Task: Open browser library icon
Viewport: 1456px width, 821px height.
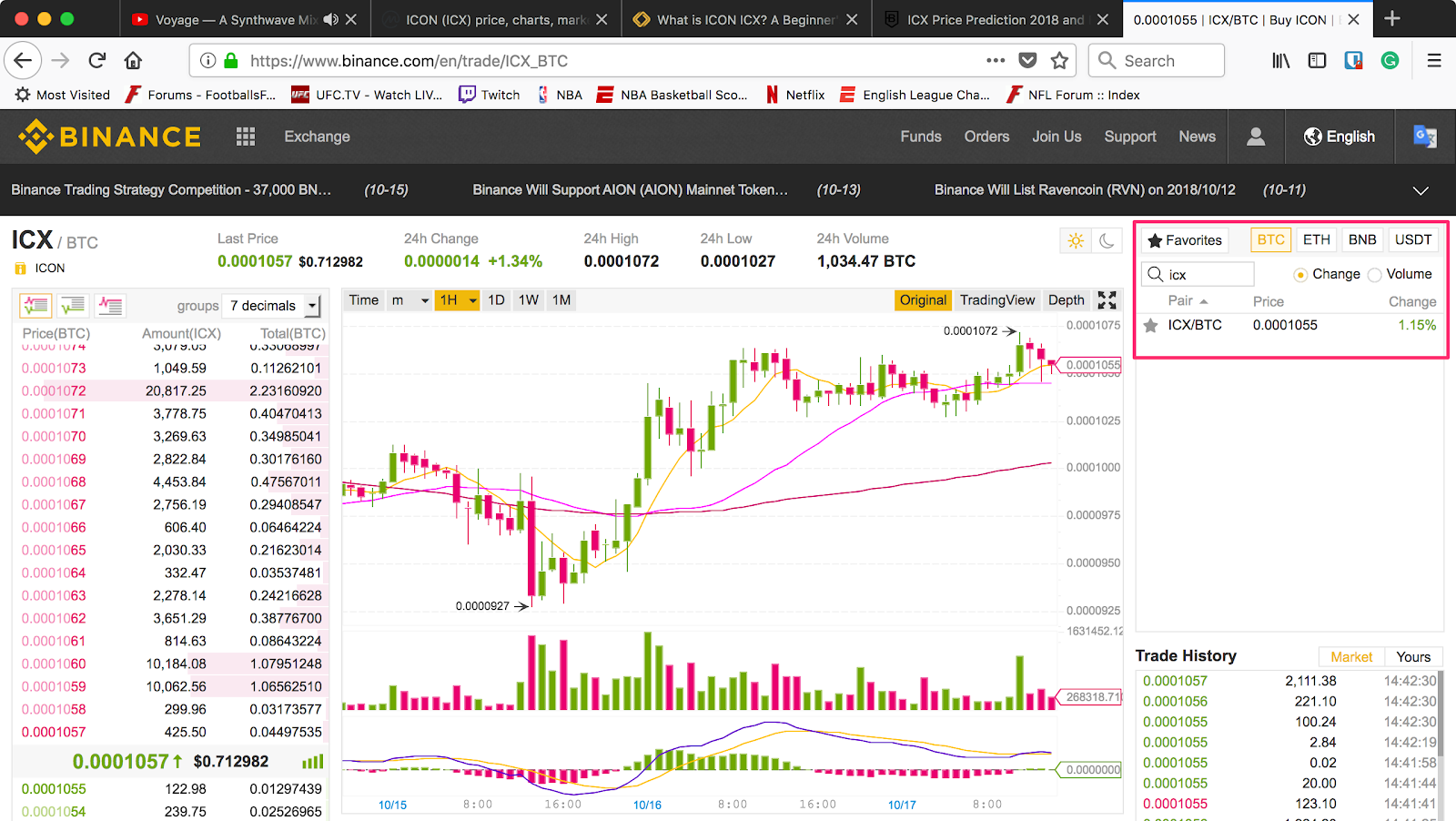Action: [1281, 61]
